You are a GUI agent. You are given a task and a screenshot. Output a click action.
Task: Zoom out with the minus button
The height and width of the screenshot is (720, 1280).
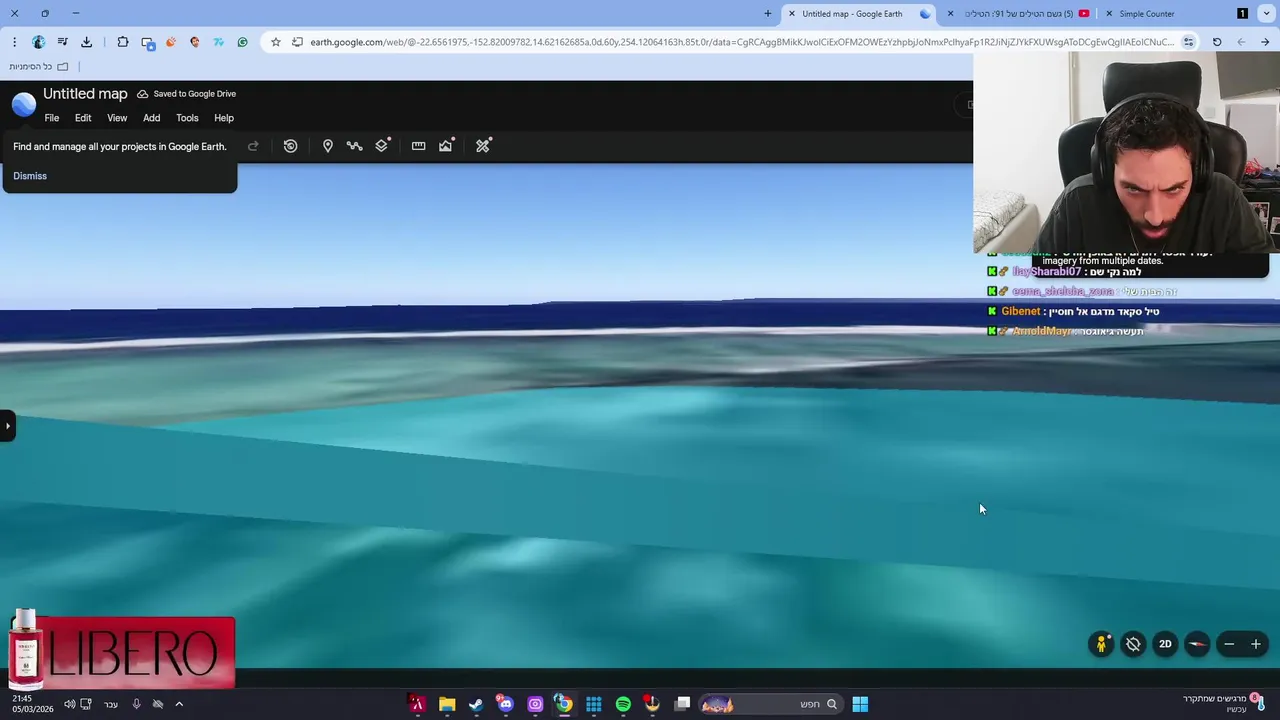point(1229,644)
